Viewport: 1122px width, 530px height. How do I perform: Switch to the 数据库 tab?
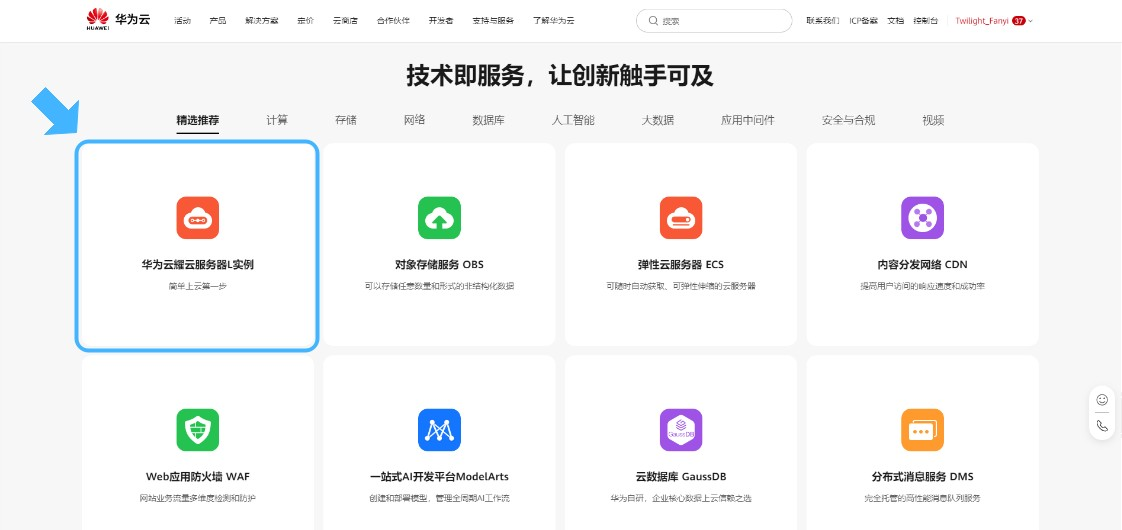(489, 120)
